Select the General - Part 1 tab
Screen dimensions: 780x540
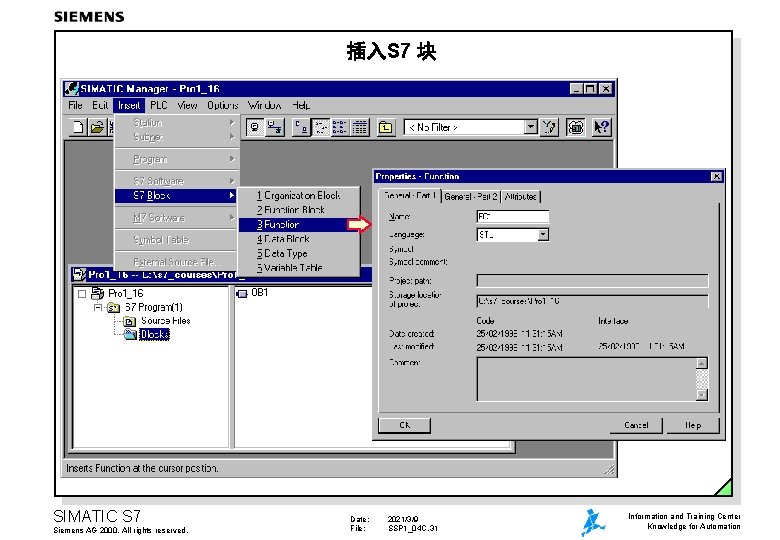click(409, 196)
